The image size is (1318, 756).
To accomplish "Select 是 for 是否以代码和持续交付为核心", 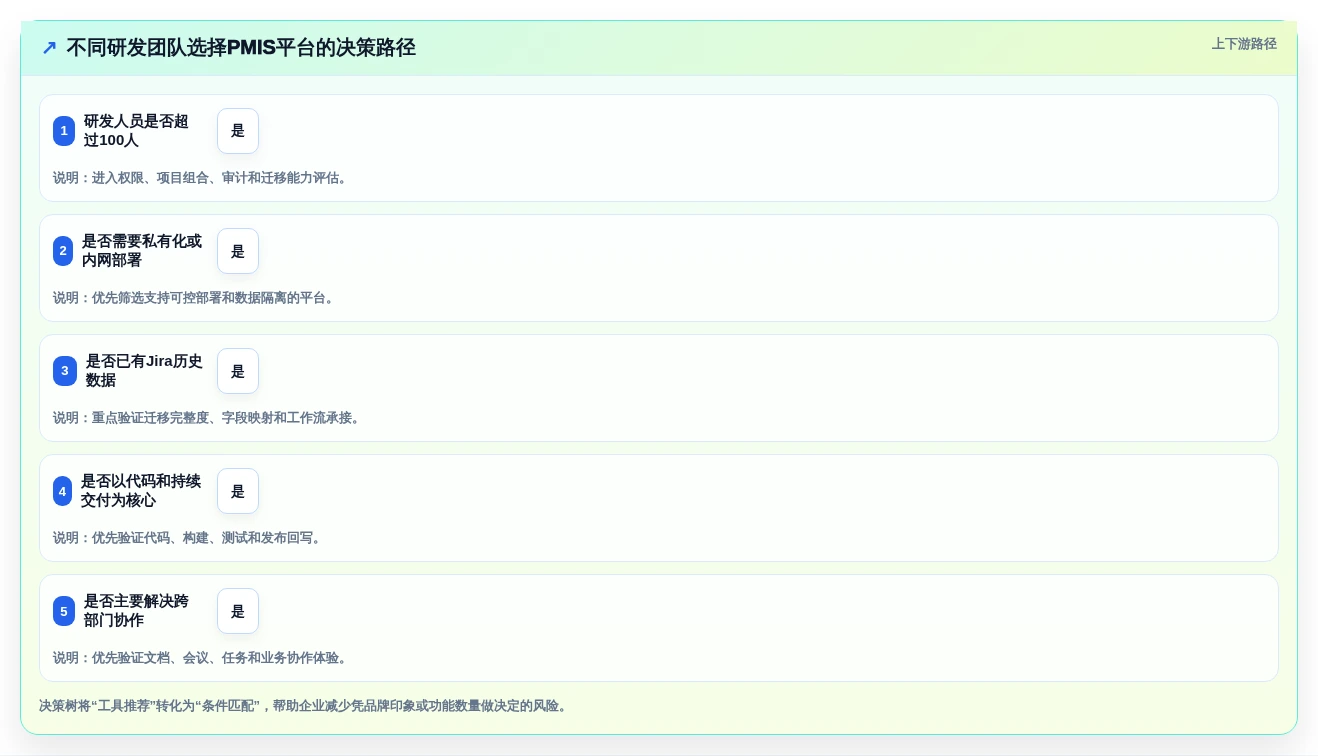I will click(238, 491).
